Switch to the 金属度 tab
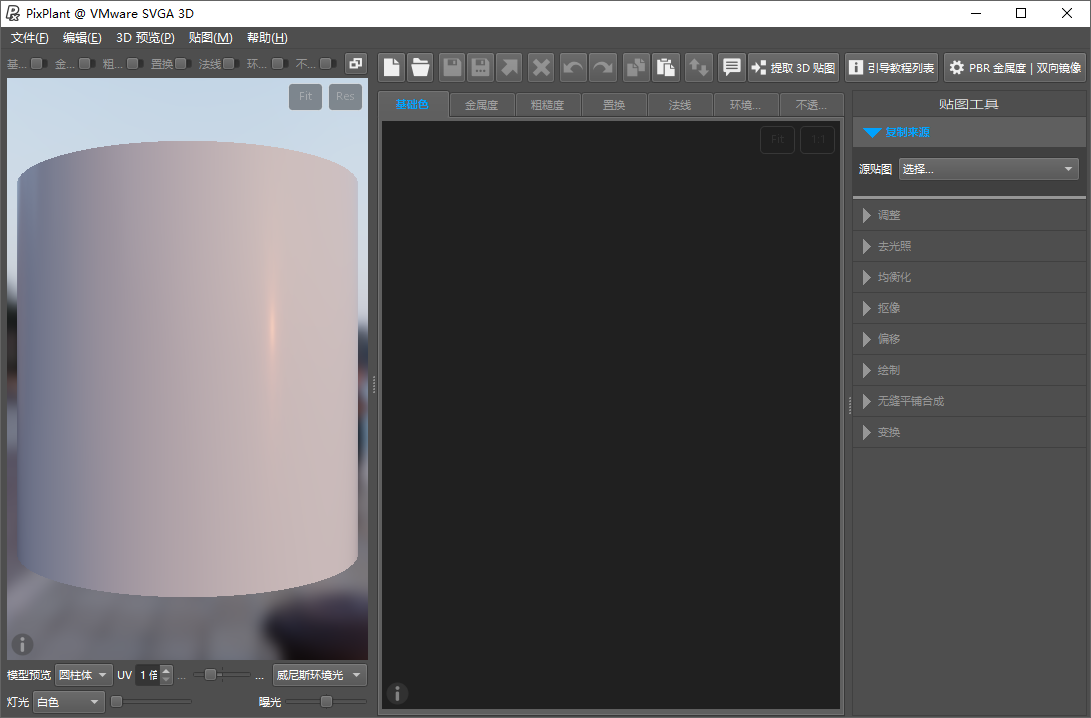This screenshot has width=1091, height=718. [x=481, y=105]
